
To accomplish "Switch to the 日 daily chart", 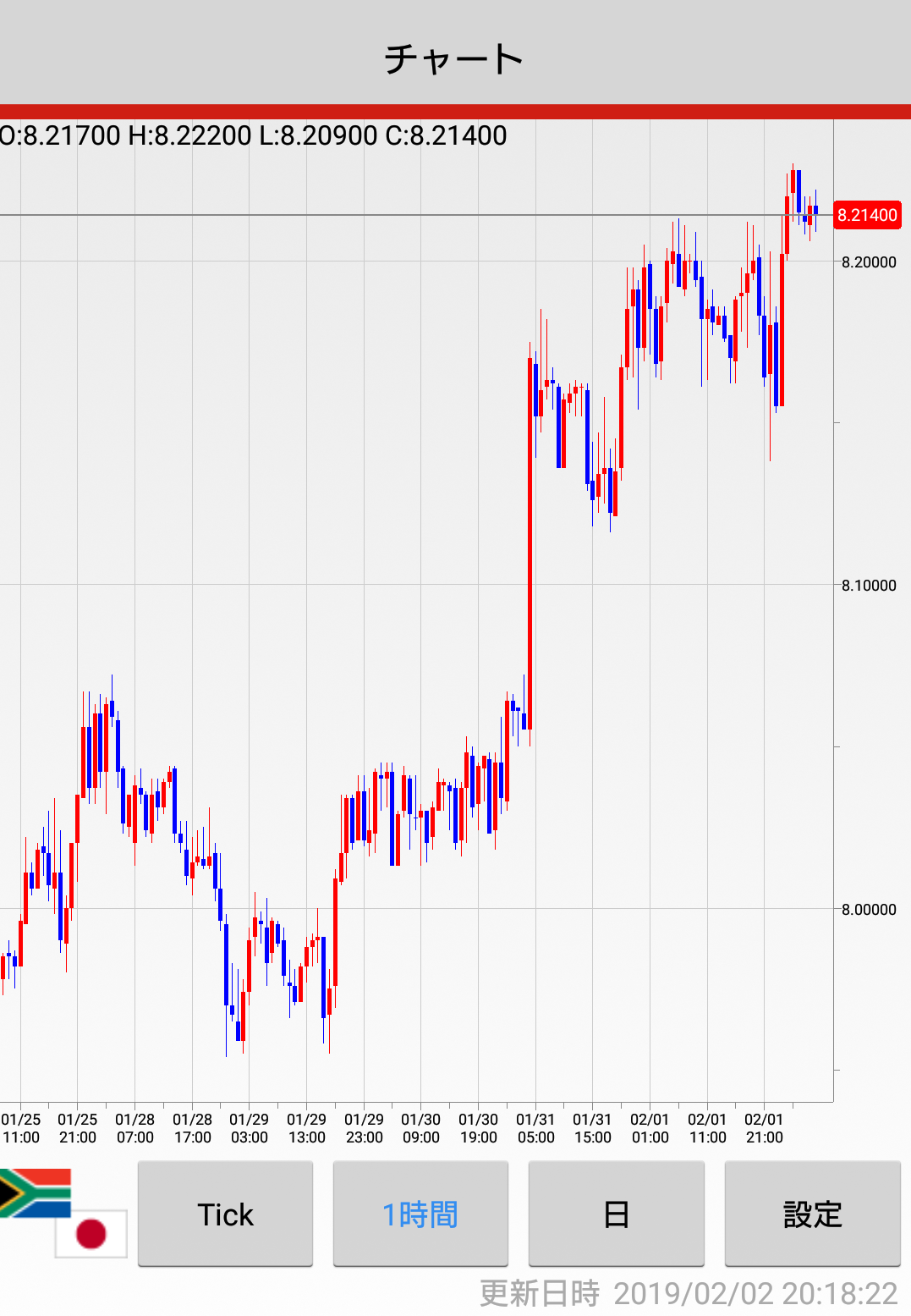I will (616, 1214).
